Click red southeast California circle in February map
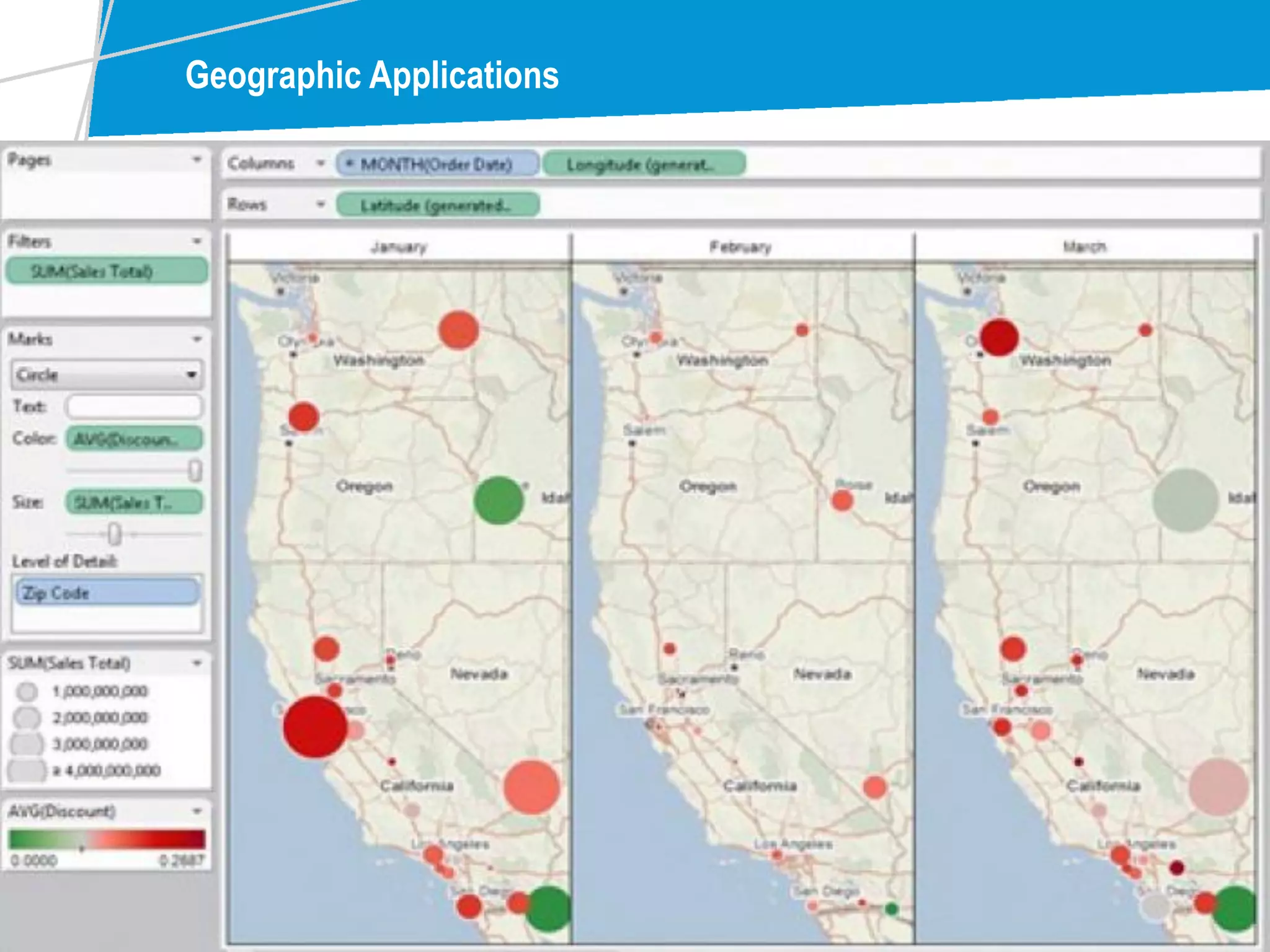 tap(875, 787)
